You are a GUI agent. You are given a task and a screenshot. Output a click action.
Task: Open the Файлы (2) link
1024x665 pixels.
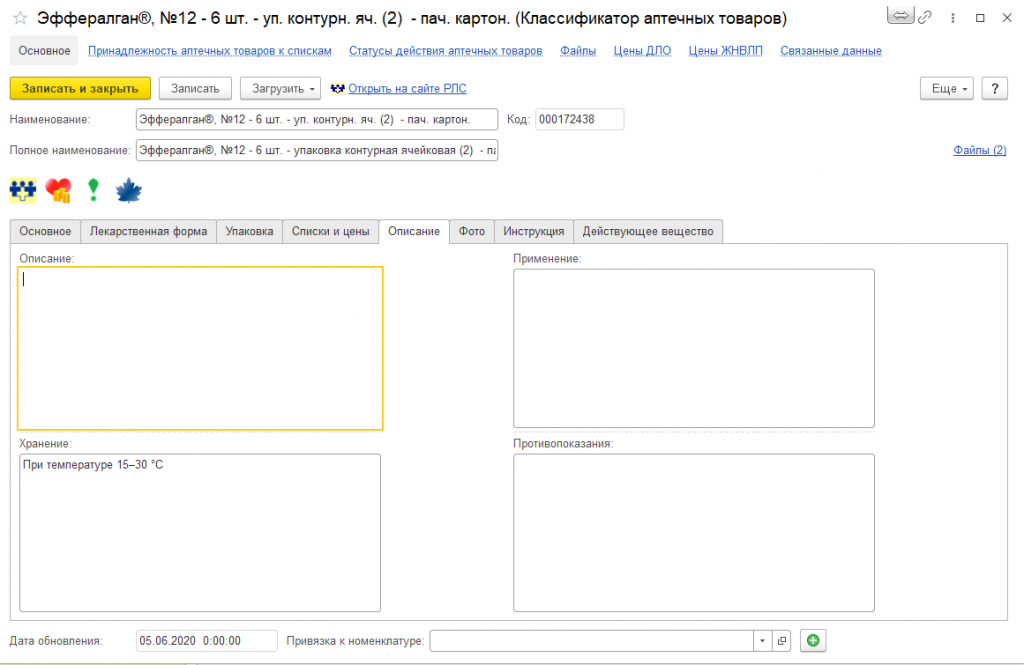point(980,150)
